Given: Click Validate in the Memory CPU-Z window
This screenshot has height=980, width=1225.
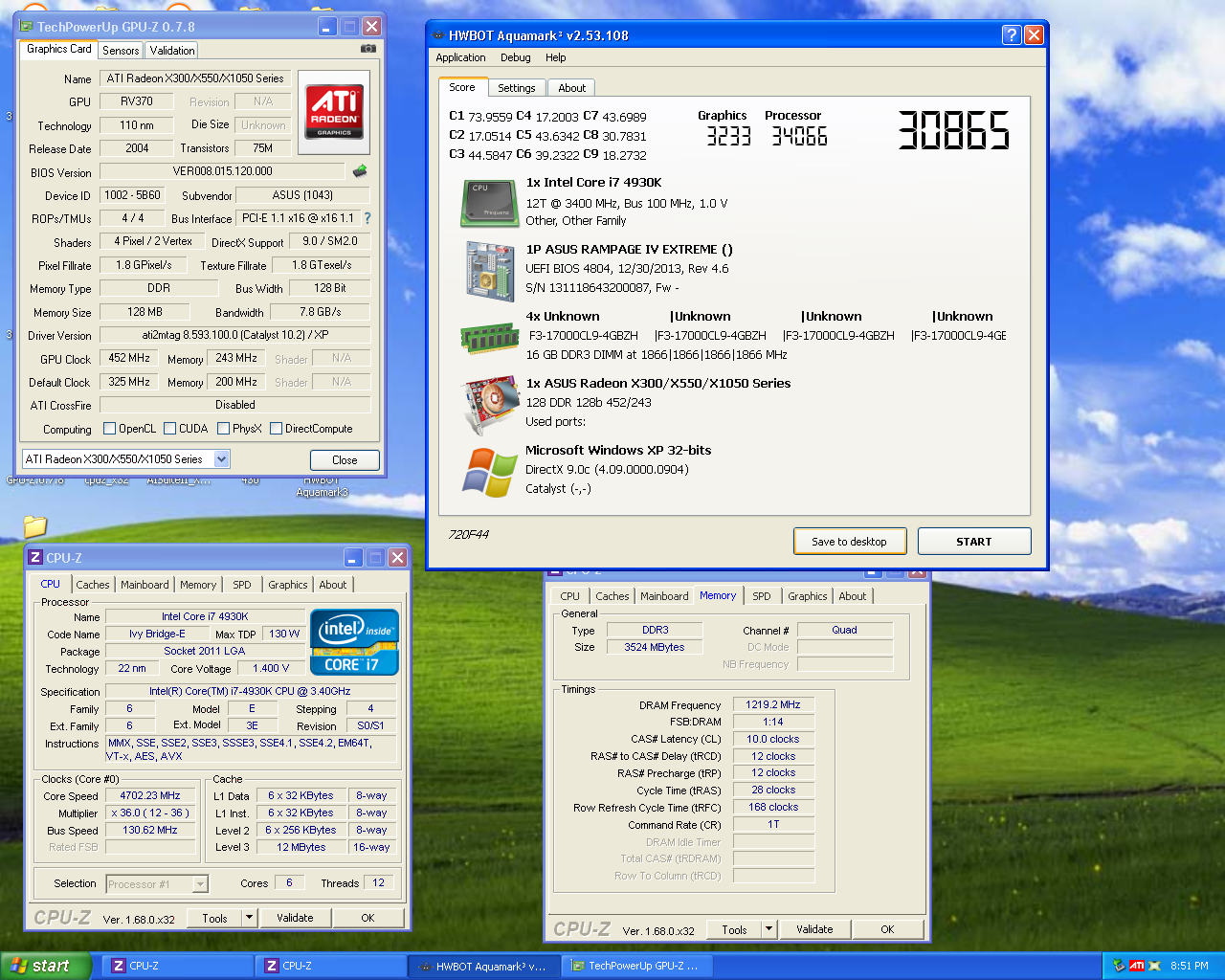Looking at the screenshot, I should pos(814,929).
